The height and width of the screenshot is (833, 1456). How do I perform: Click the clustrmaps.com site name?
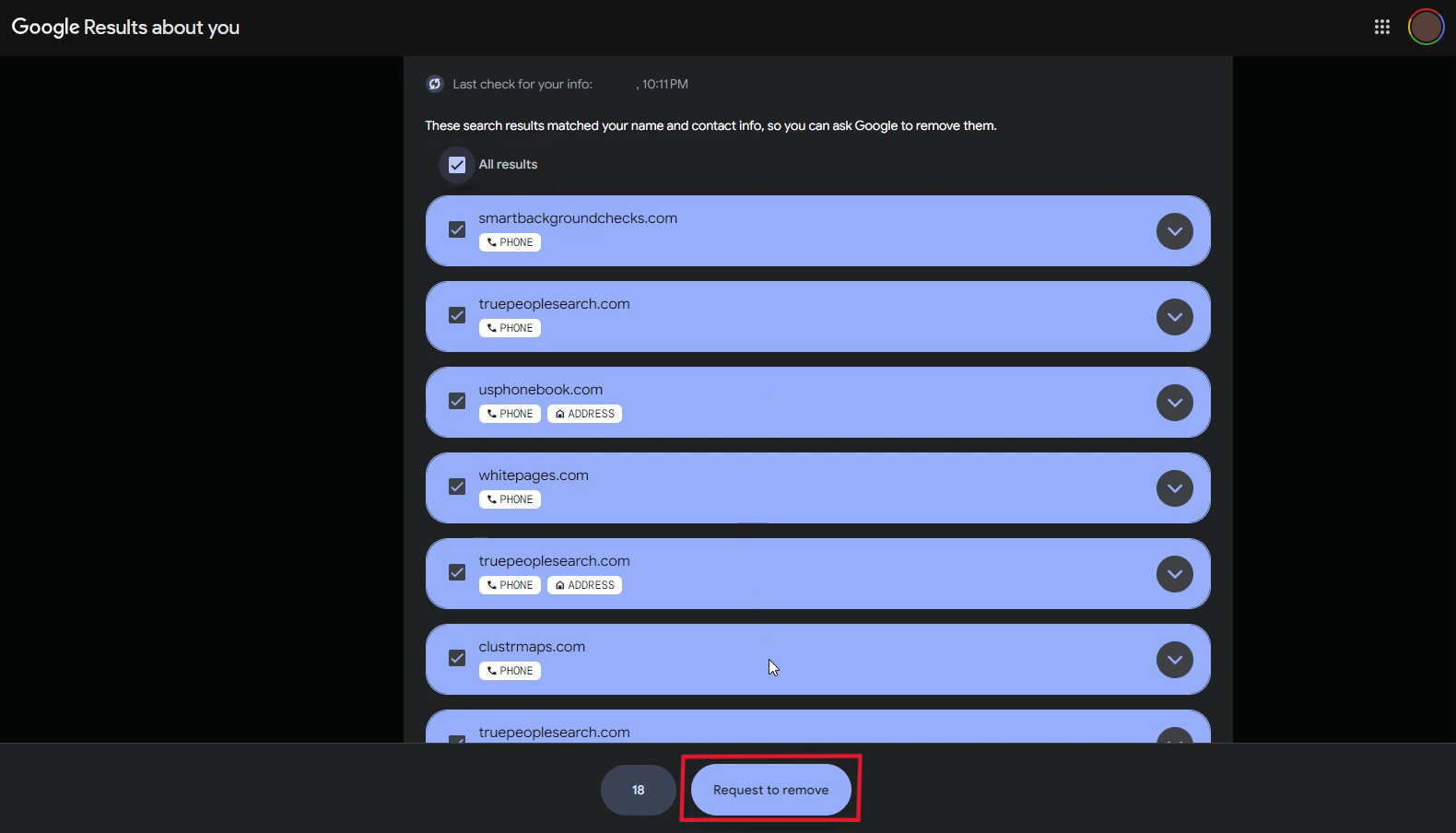click(x=532, y=647)
